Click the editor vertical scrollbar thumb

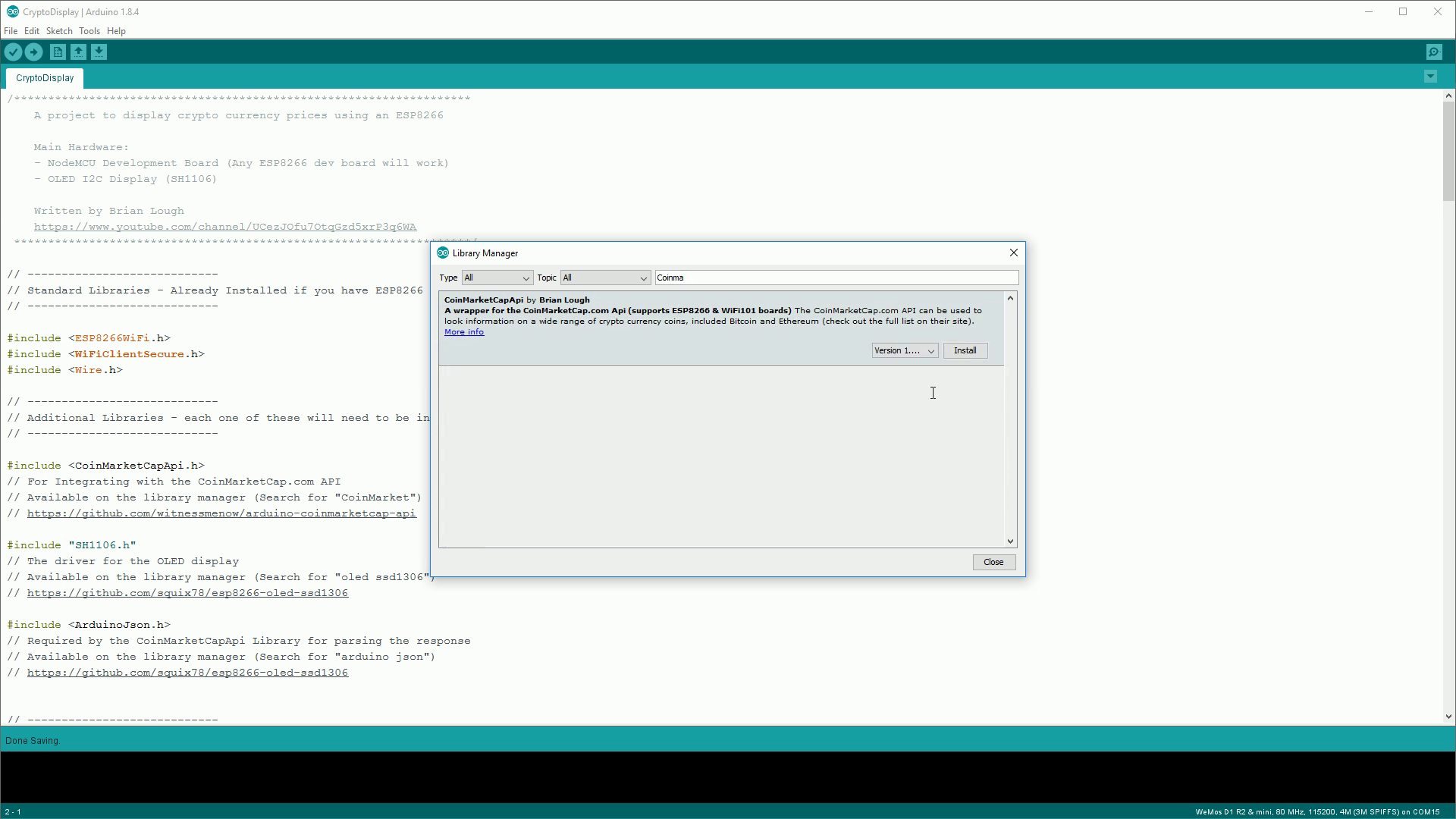point(1448,152)
